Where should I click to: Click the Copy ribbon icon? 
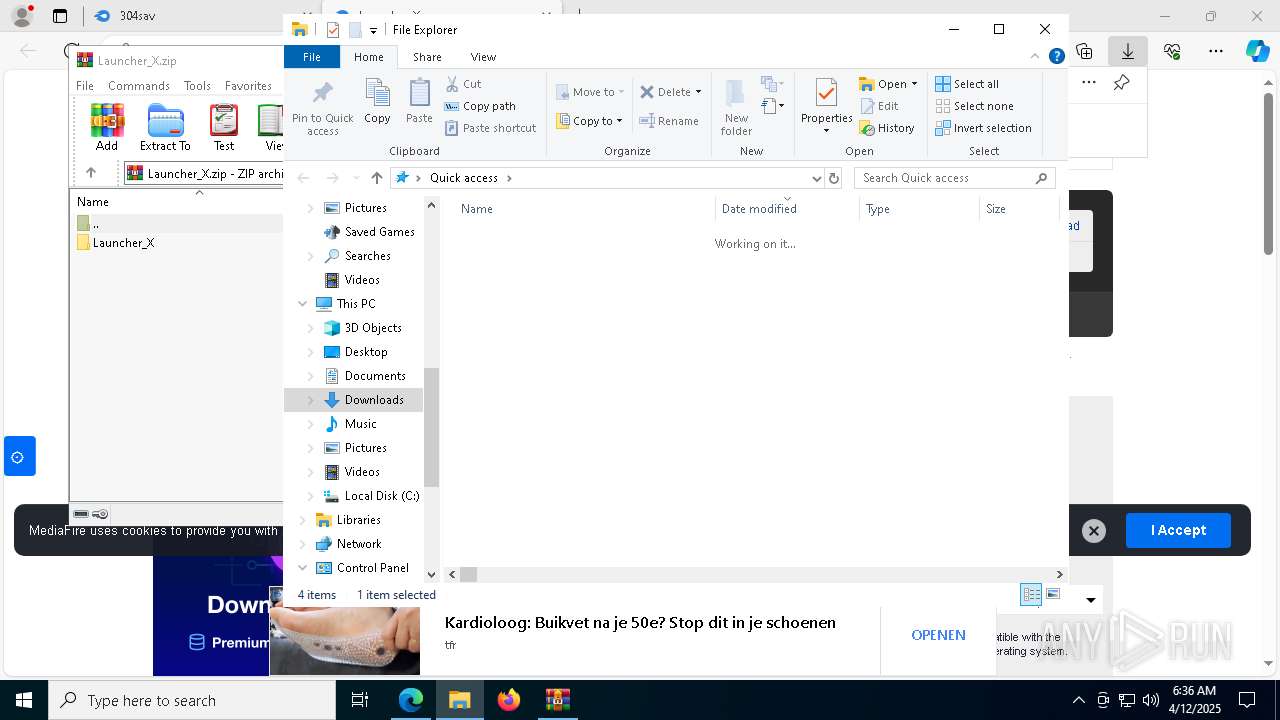click(x=377, y=102)
